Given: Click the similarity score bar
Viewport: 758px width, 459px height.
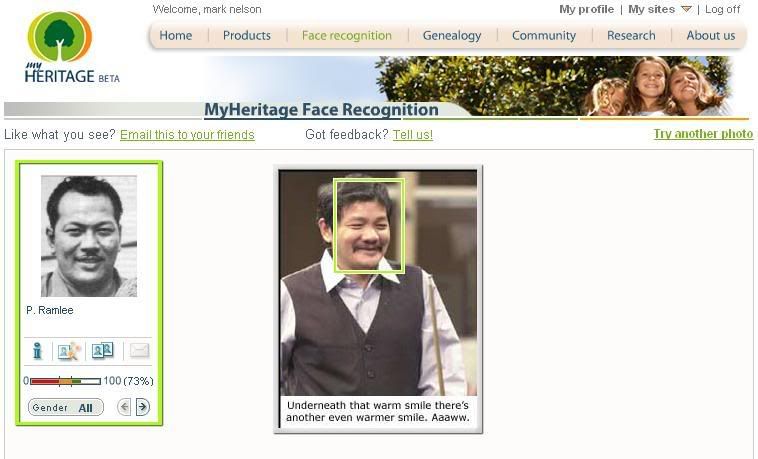Looking at the screenshot, I should pyautogui.click(x=65, y=381).
